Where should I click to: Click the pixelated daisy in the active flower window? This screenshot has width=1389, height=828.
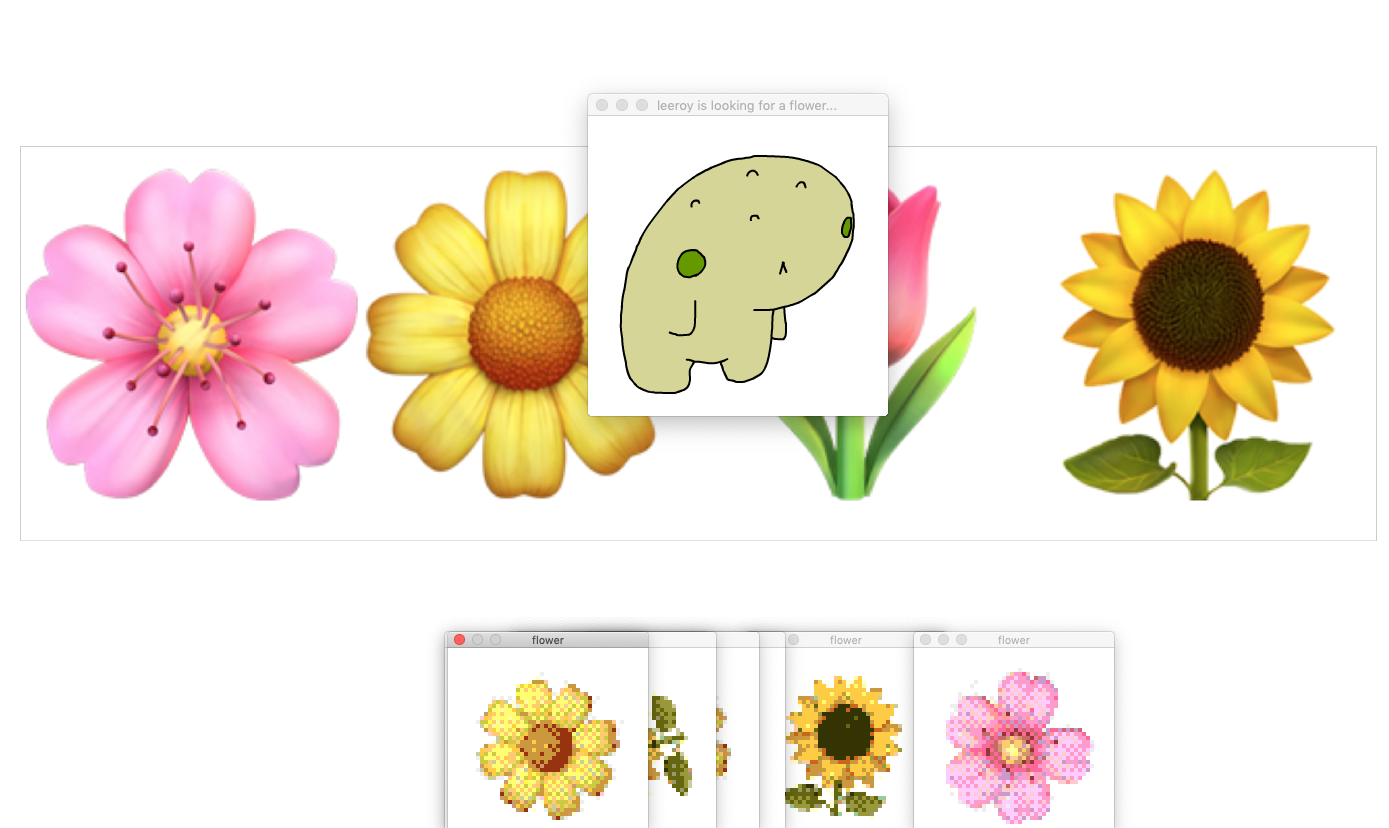(x=546, y=745)
